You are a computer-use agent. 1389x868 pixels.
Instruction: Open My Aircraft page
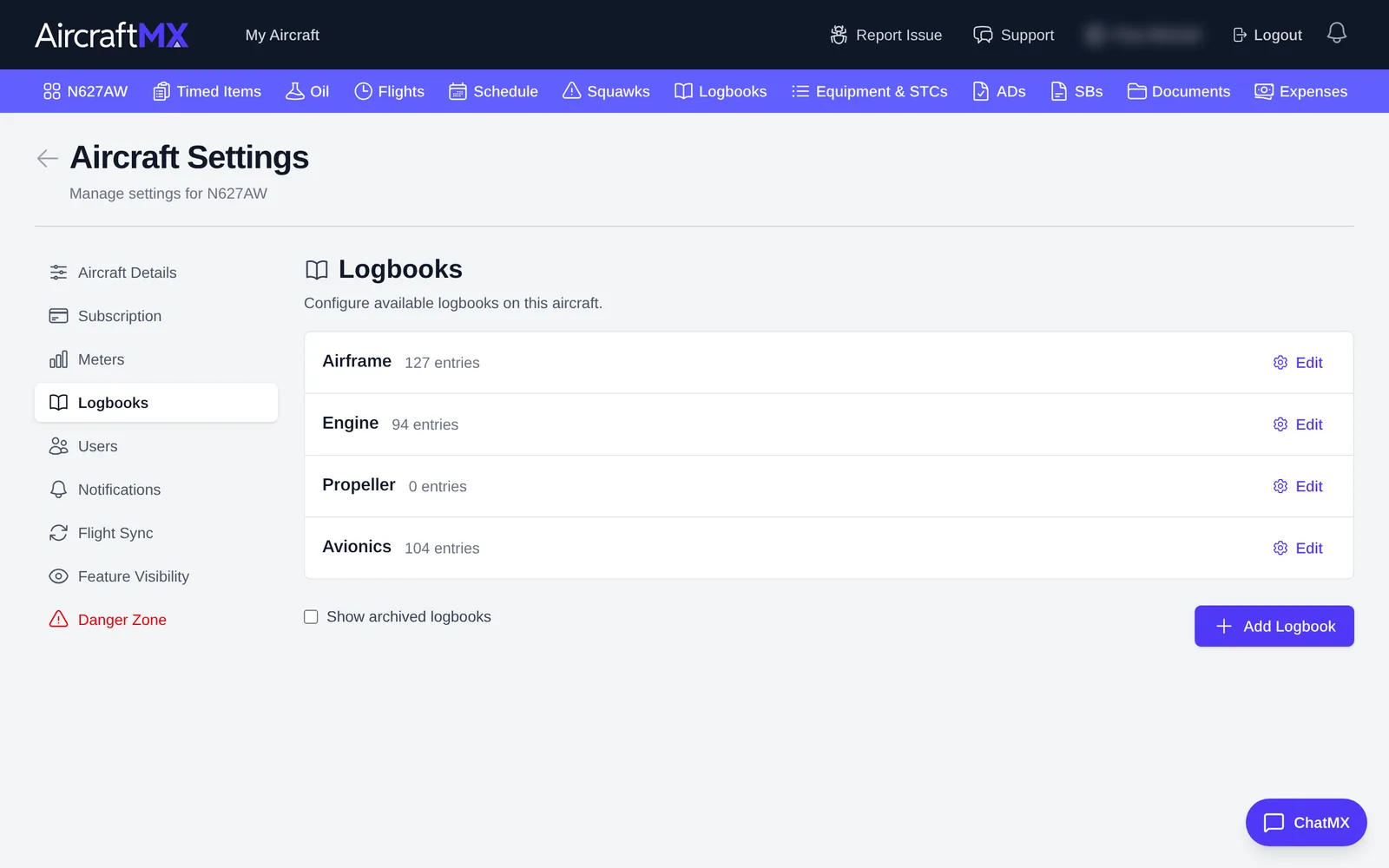click(282, 35)
